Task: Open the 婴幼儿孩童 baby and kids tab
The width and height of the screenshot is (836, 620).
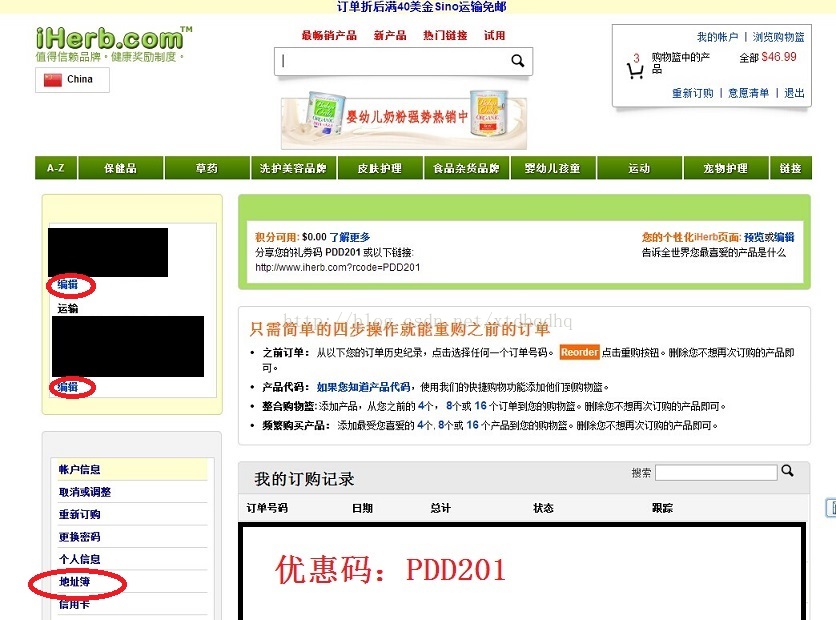Action: click(552, 168)
